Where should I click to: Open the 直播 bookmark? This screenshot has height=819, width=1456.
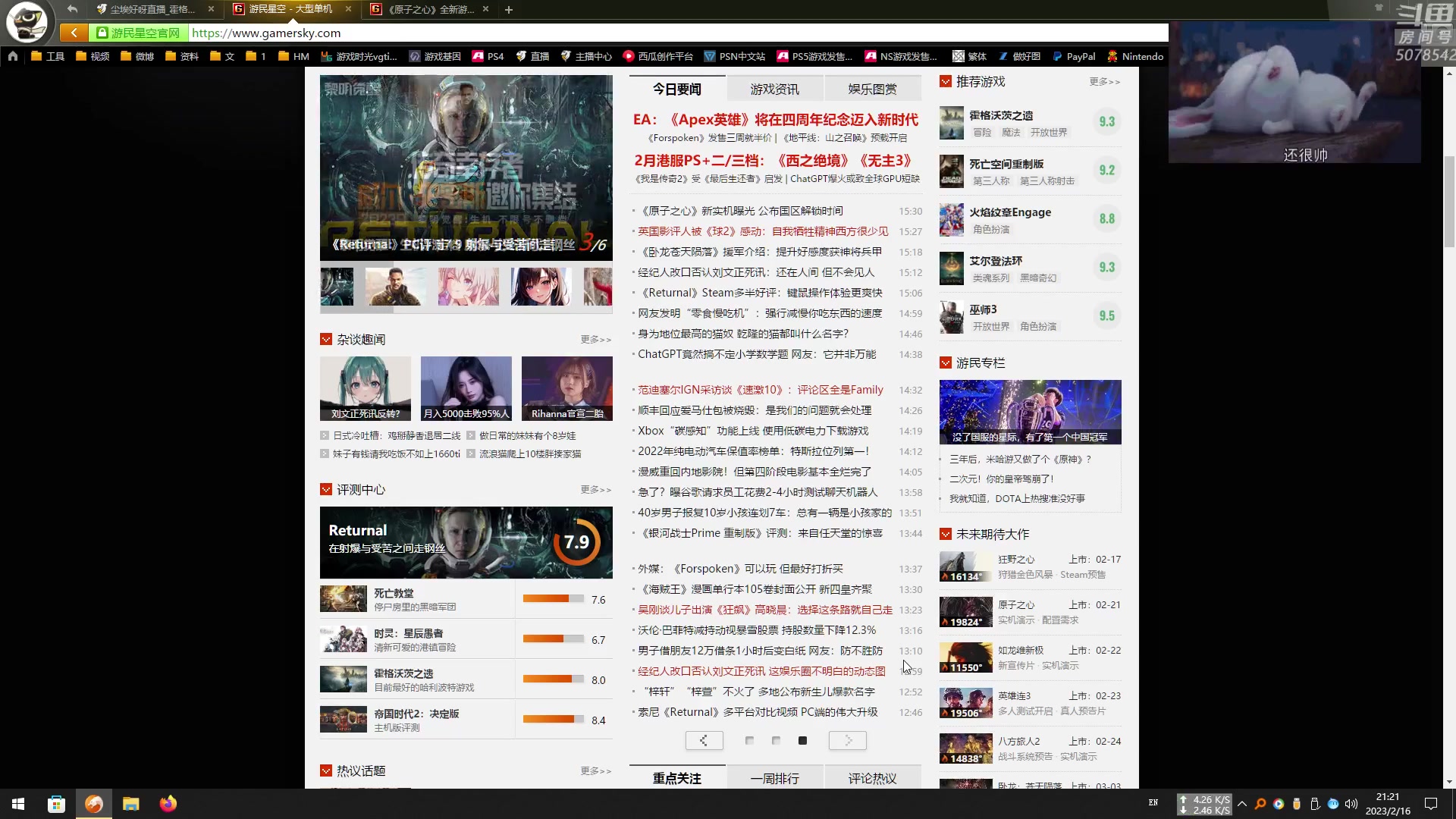pos(532,56)
